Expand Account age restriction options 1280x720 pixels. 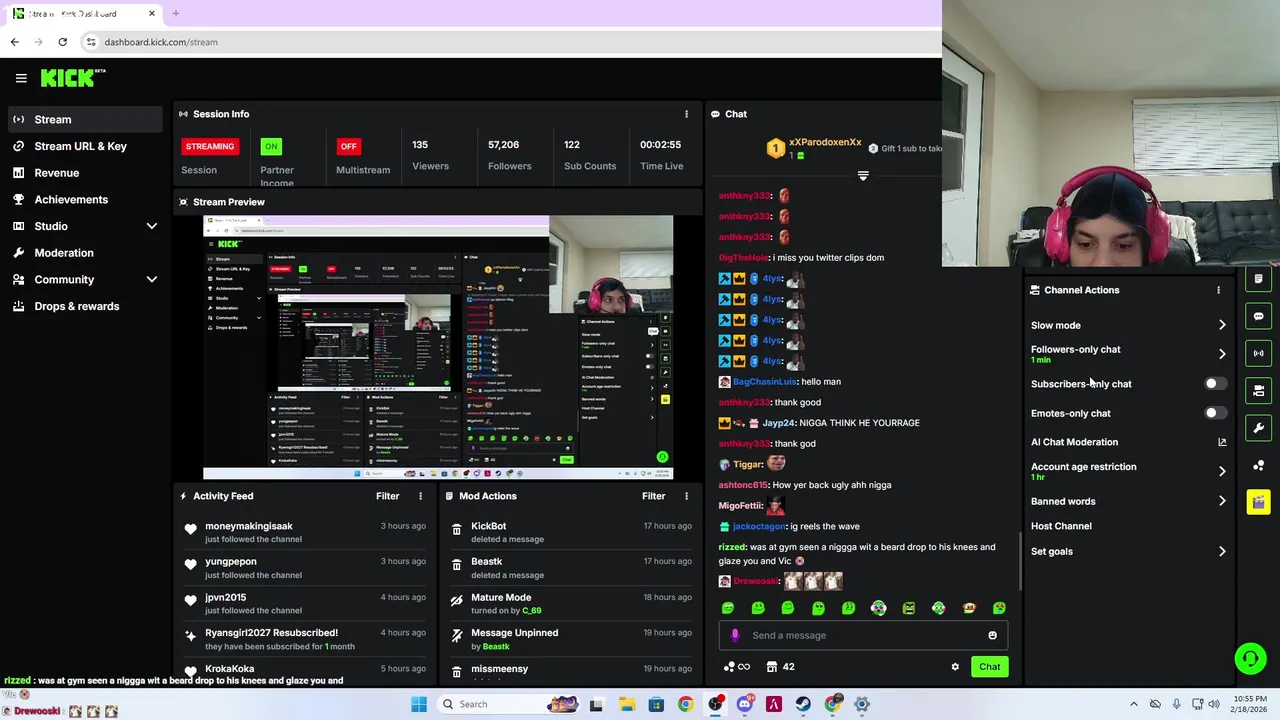point(1222,471)
